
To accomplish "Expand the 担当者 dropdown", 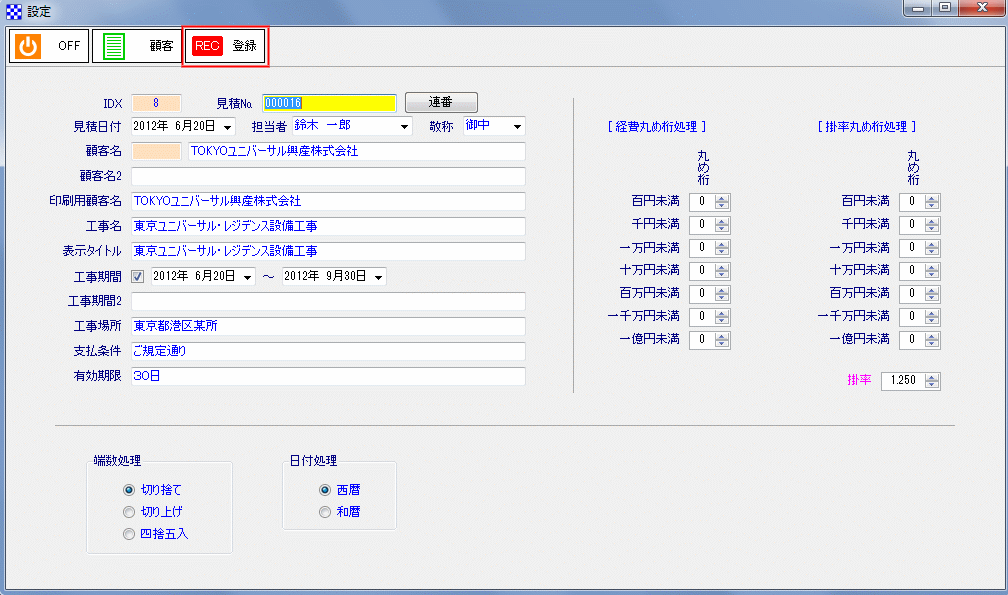I will [x=404, y=127].
